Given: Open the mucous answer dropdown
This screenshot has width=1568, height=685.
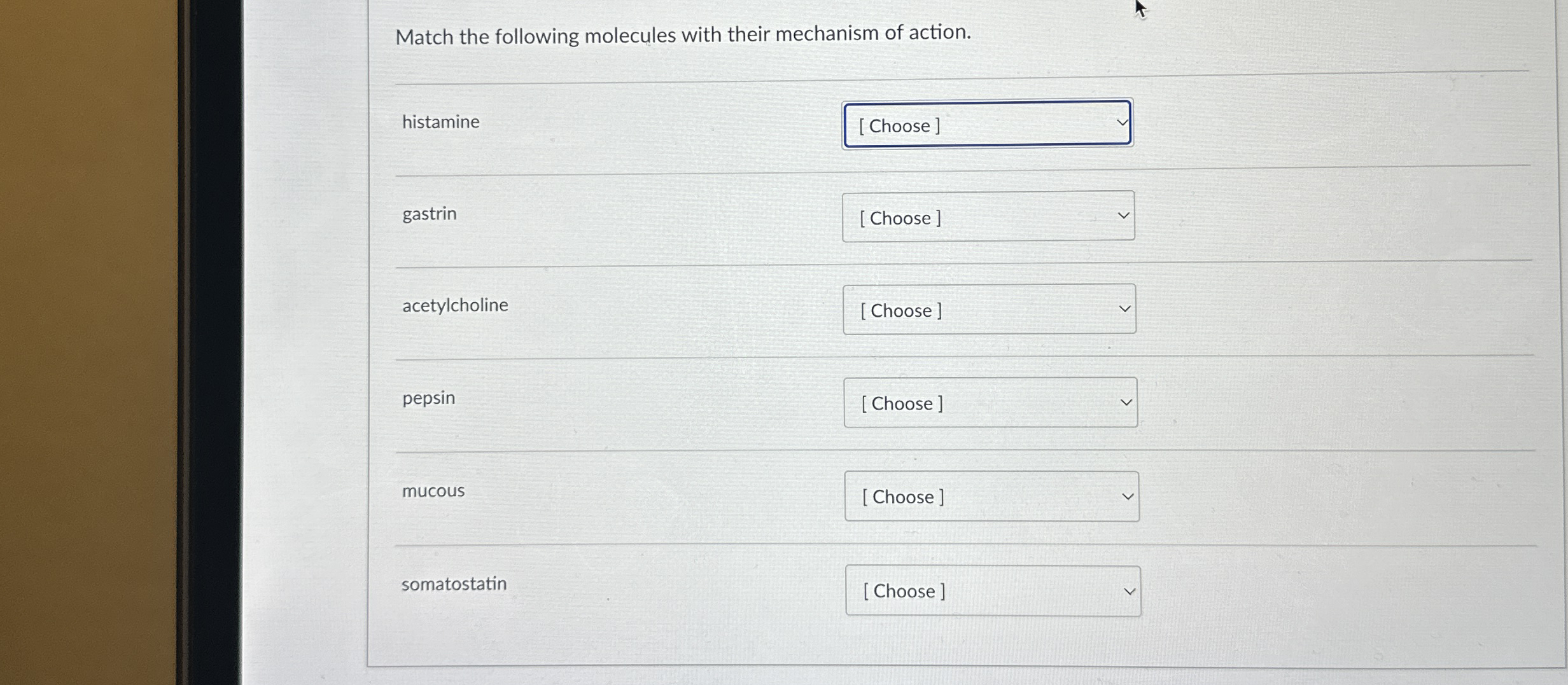Looking at the screenshot, I should pyautogui.click(x=991, y=496).
